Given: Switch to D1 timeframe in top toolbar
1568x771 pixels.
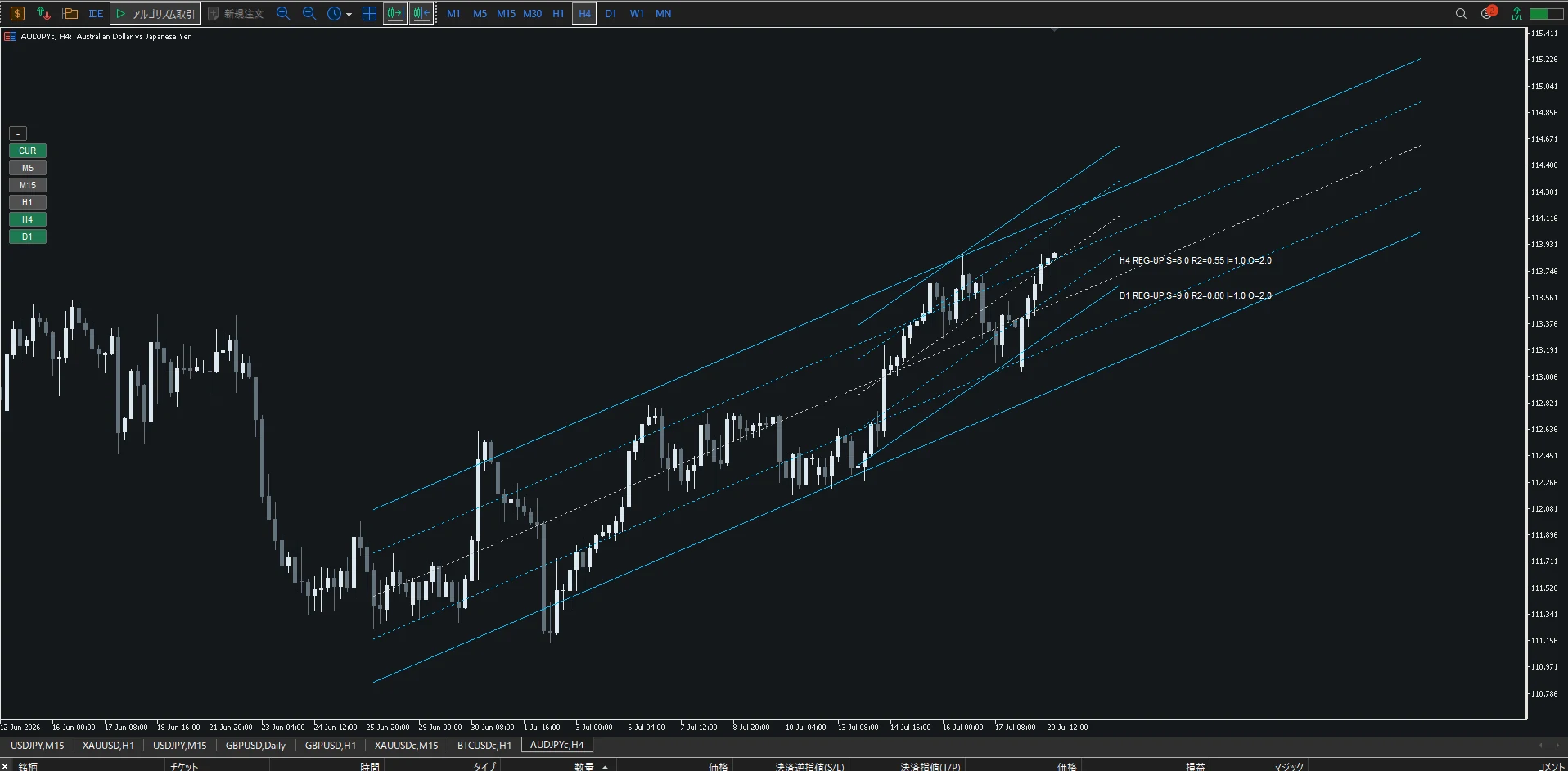Looking at the screenshot, I should (x=611, y=14).
